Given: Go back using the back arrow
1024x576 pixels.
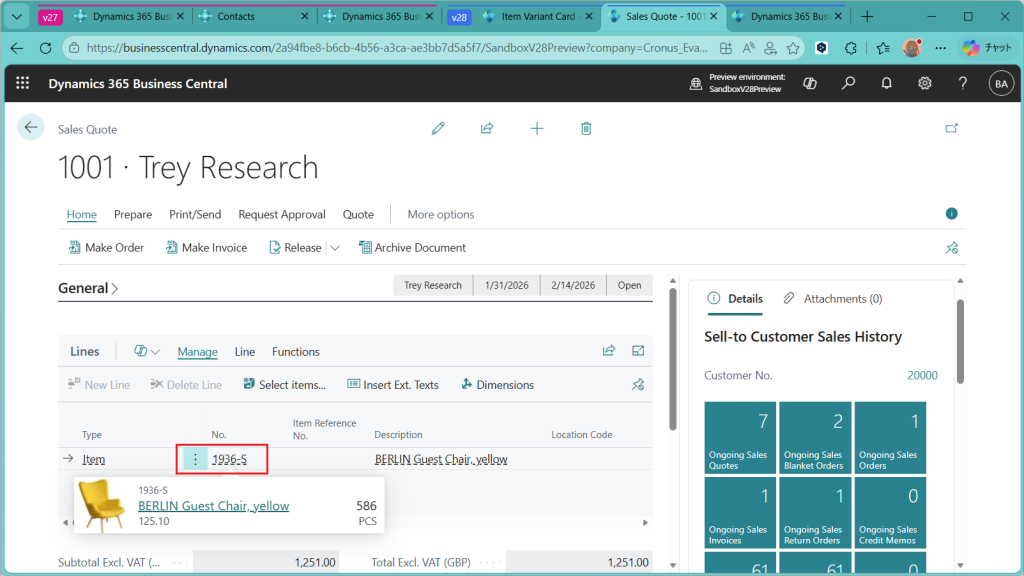Looking at the screenshot, I should [31, 127].
